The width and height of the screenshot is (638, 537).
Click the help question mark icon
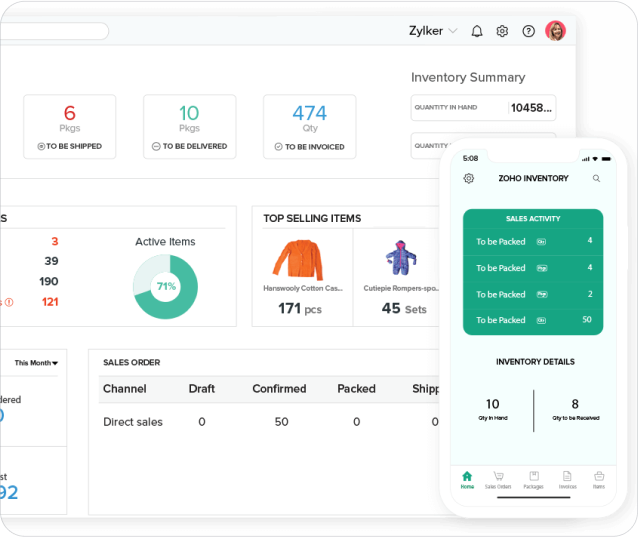tap(529, 31)
